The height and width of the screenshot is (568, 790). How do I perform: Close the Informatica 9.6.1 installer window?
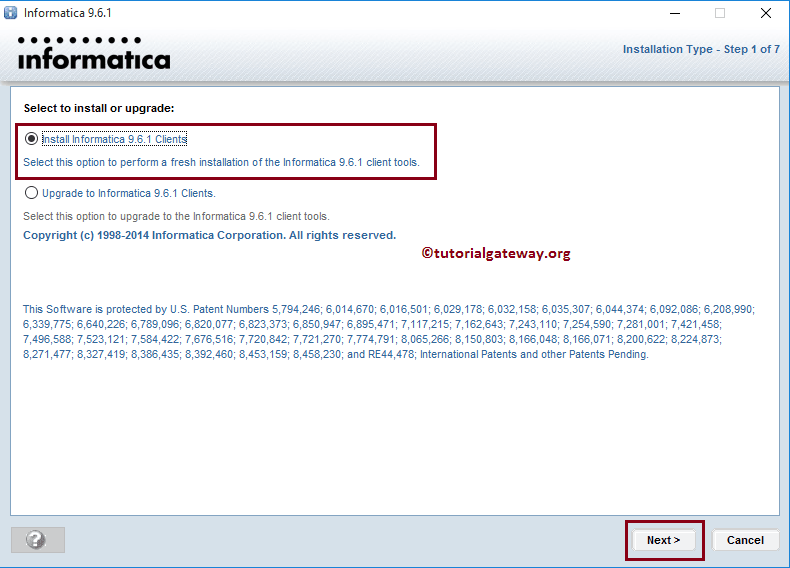(766, 13)
